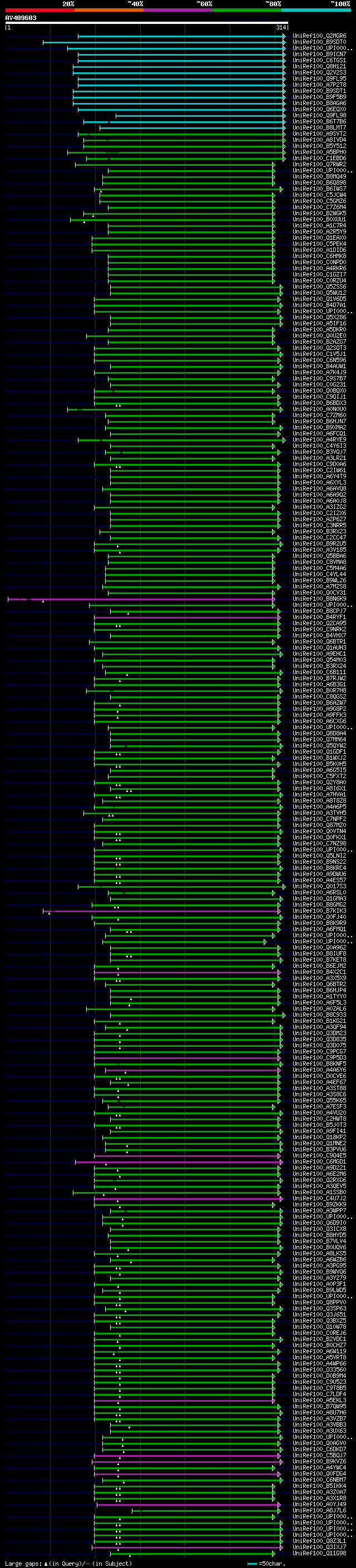The height and width of the screenshot is (1568, 356).
Task: Click hit UniRef100_A6XYL3
Action: click(319, 483)
